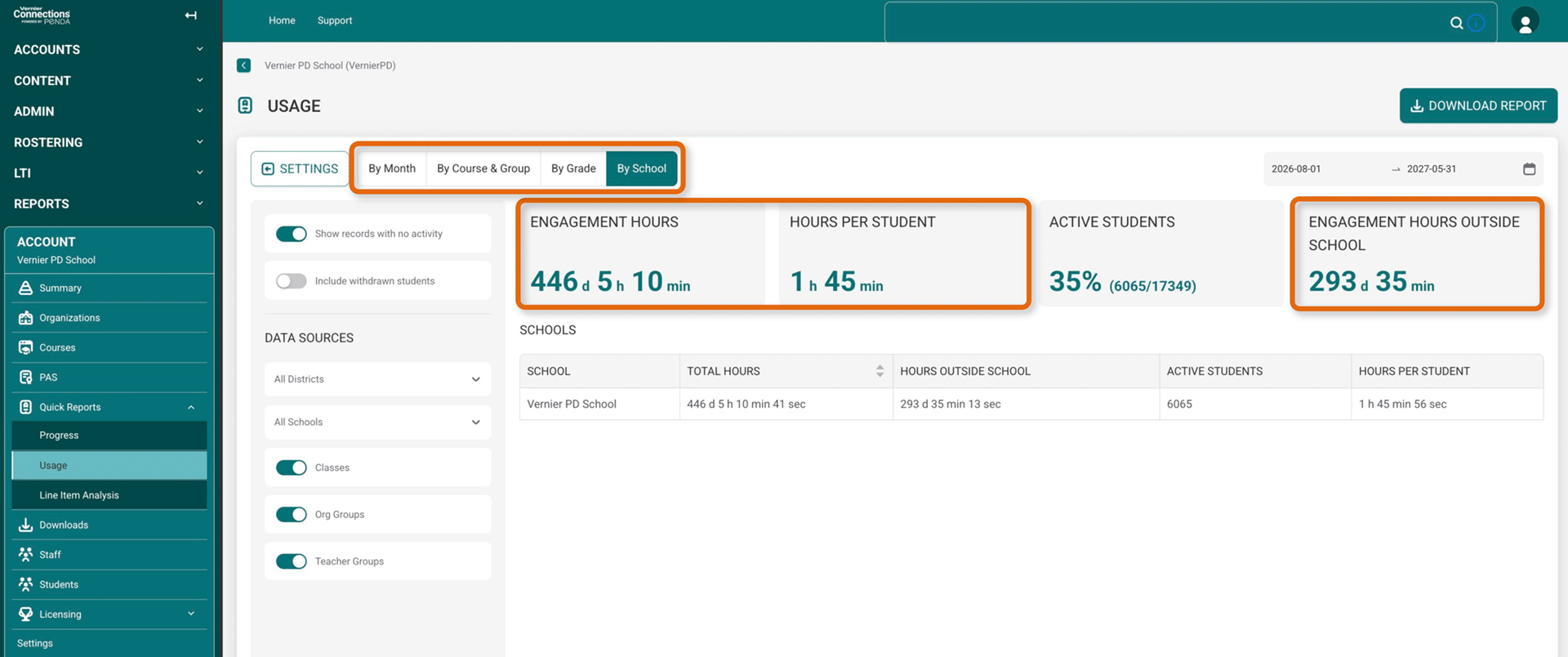Screen dimensions: 1568x657
Task: Open the calendar date picker icon
Action: [1529, 169]
